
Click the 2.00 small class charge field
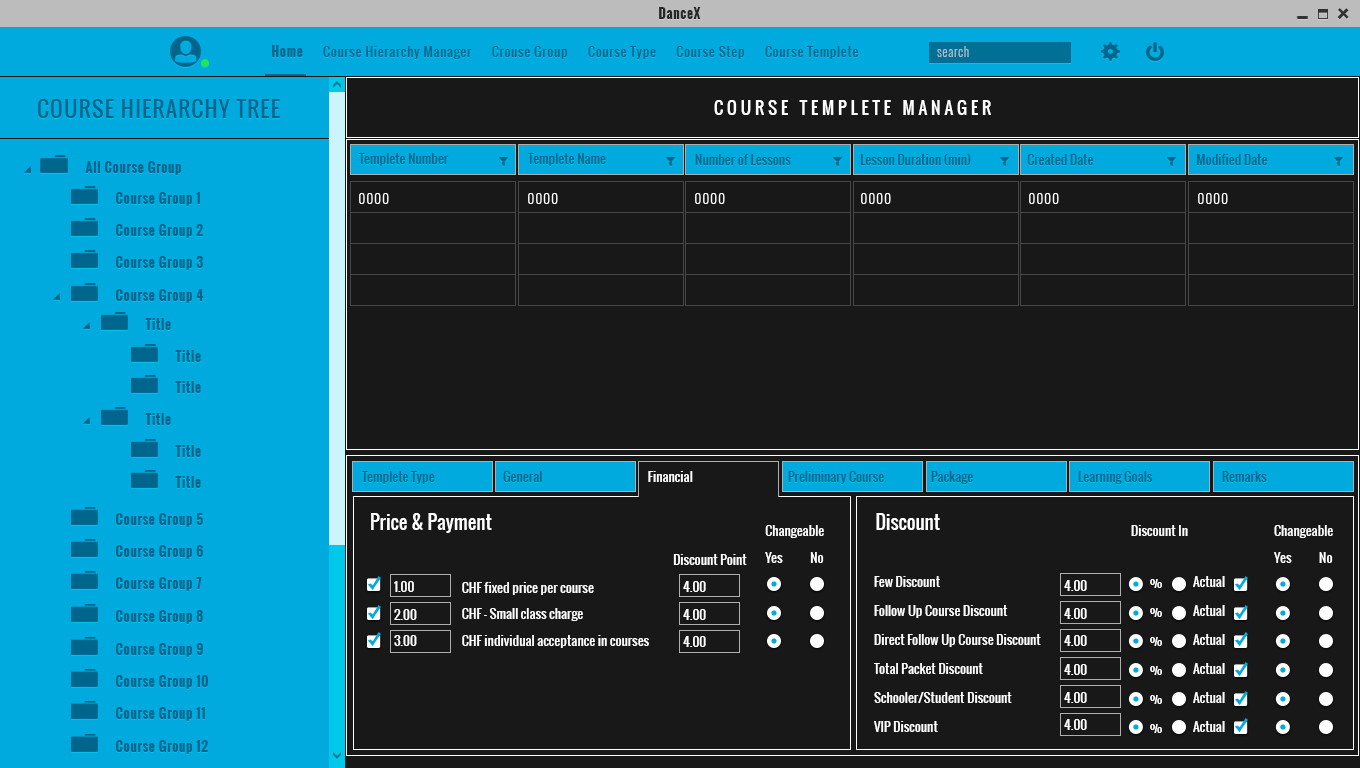[420, 614]
